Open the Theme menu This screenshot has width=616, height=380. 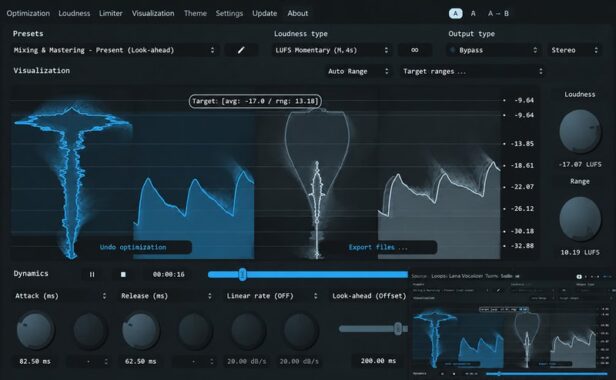click(x=195, y=13)
